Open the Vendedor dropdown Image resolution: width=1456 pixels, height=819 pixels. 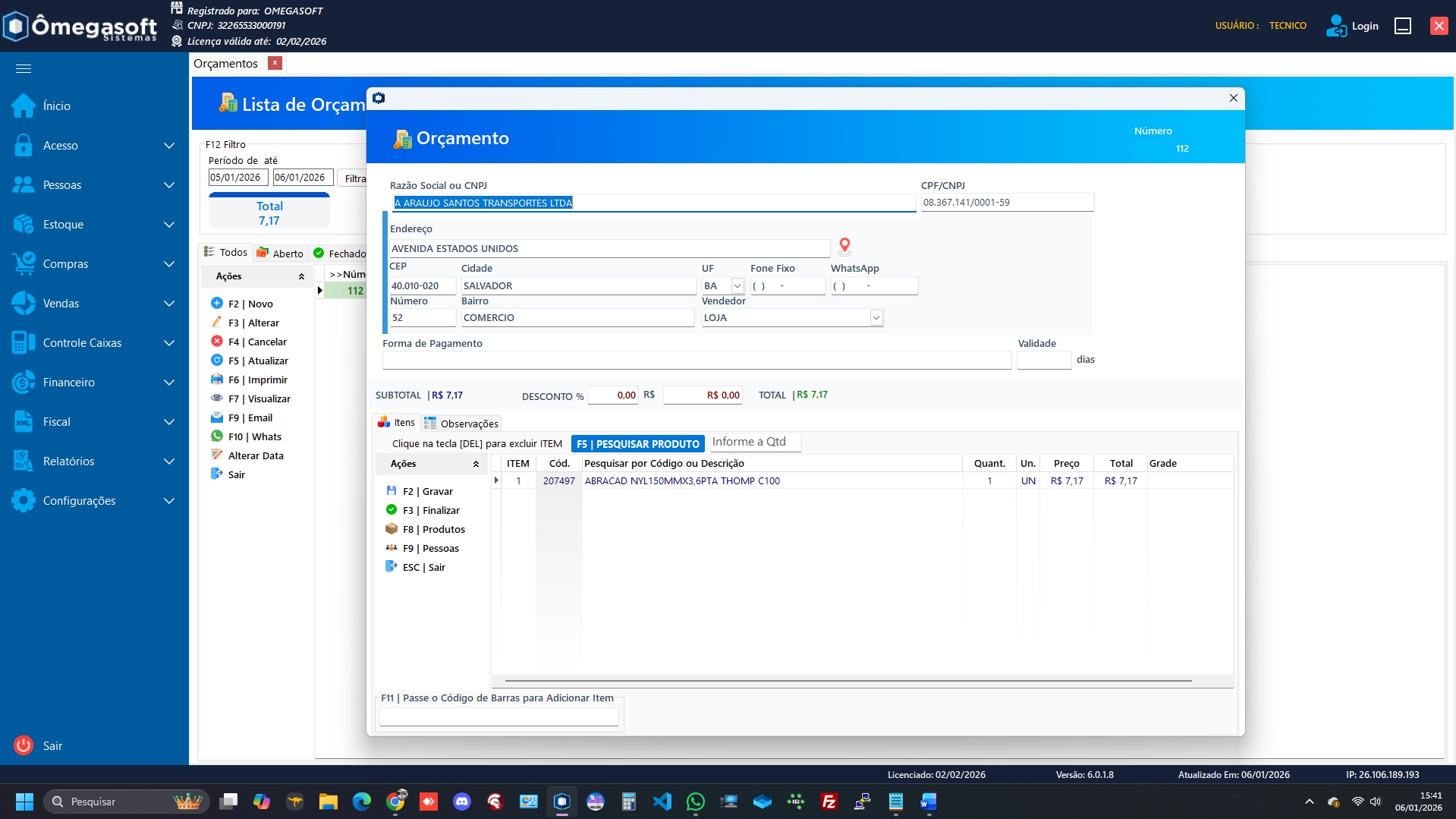click(x=876, y=318)
